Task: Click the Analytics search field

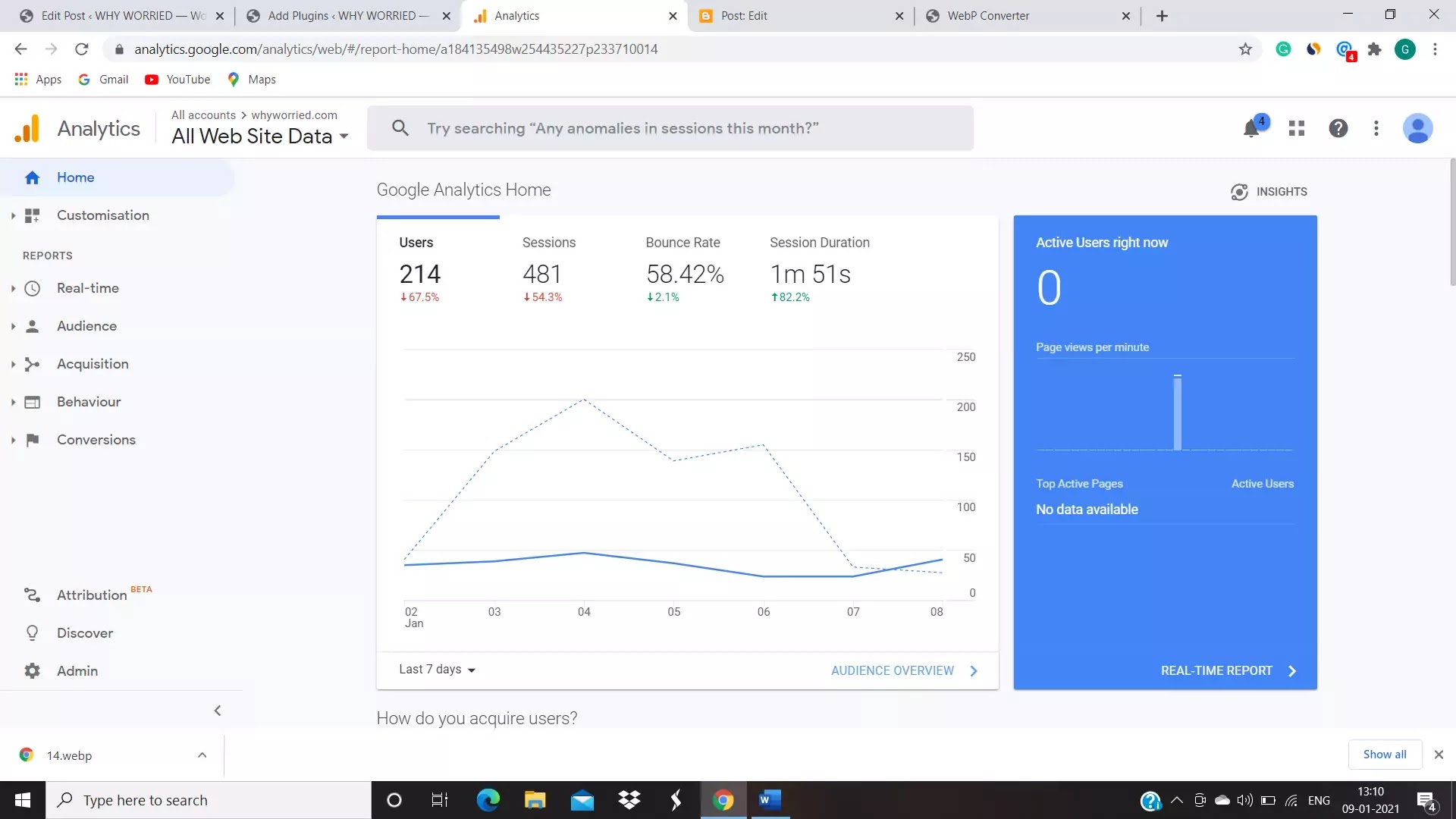Action: [x=670, y=128]
